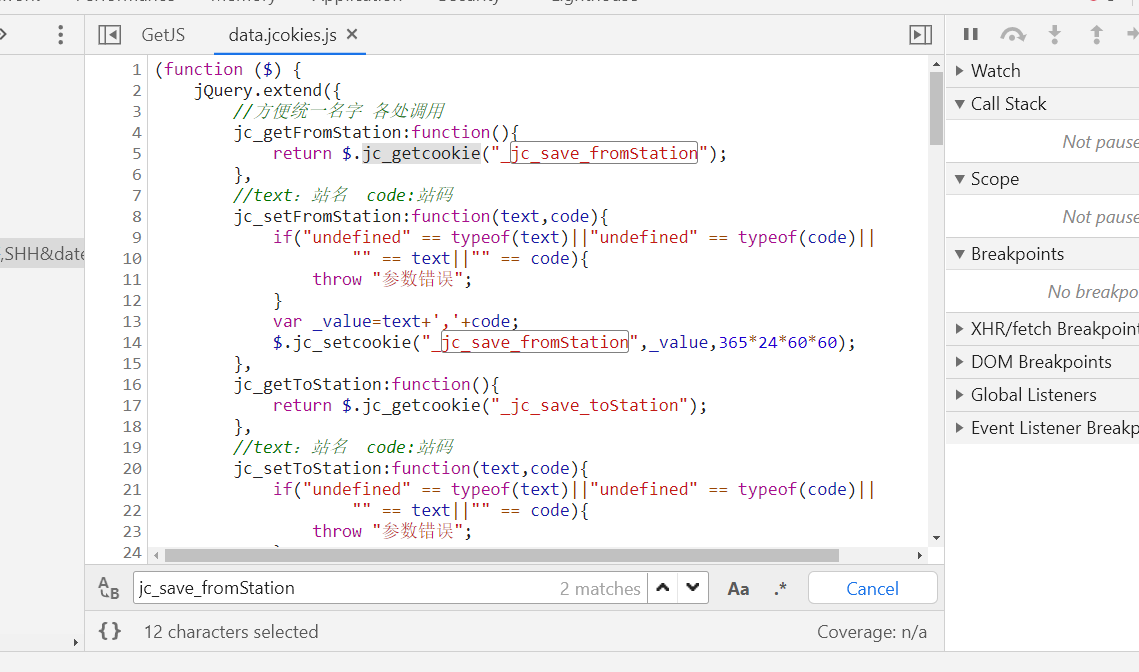Step into next function call
This screenshot has height=672, width=1139.
1055,34
